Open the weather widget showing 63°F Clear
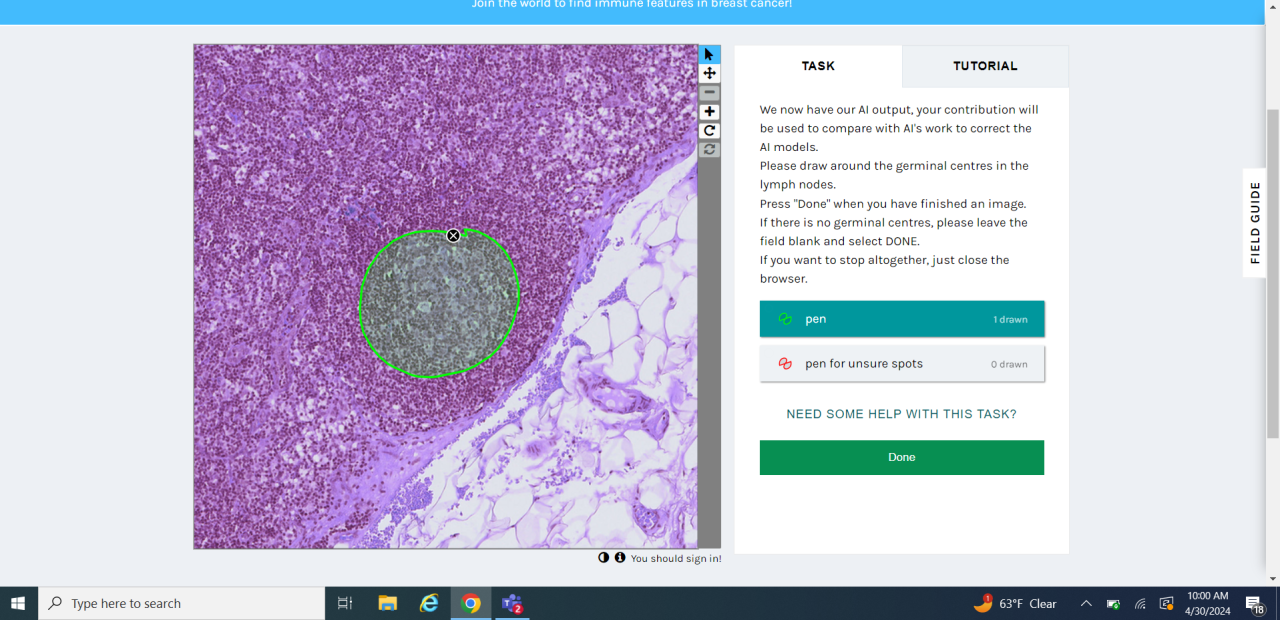Image resolution: width=1280 pixels, height=620 pixels. [x=1015, y=603]
